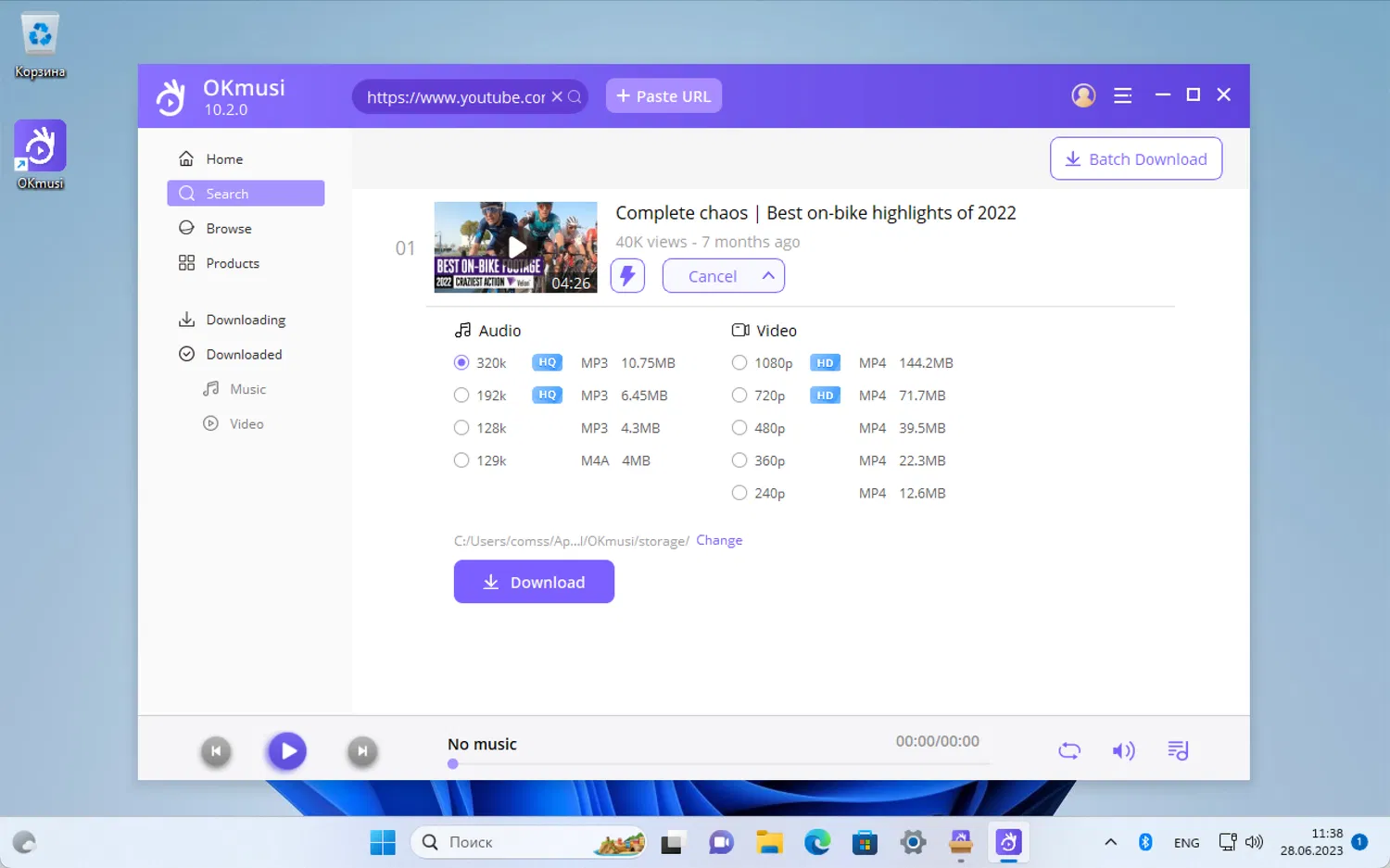Click the search magnifier icon in the URL bar
The width and height of the screenshot is (1390, 868).
click(x=575, y=96)
